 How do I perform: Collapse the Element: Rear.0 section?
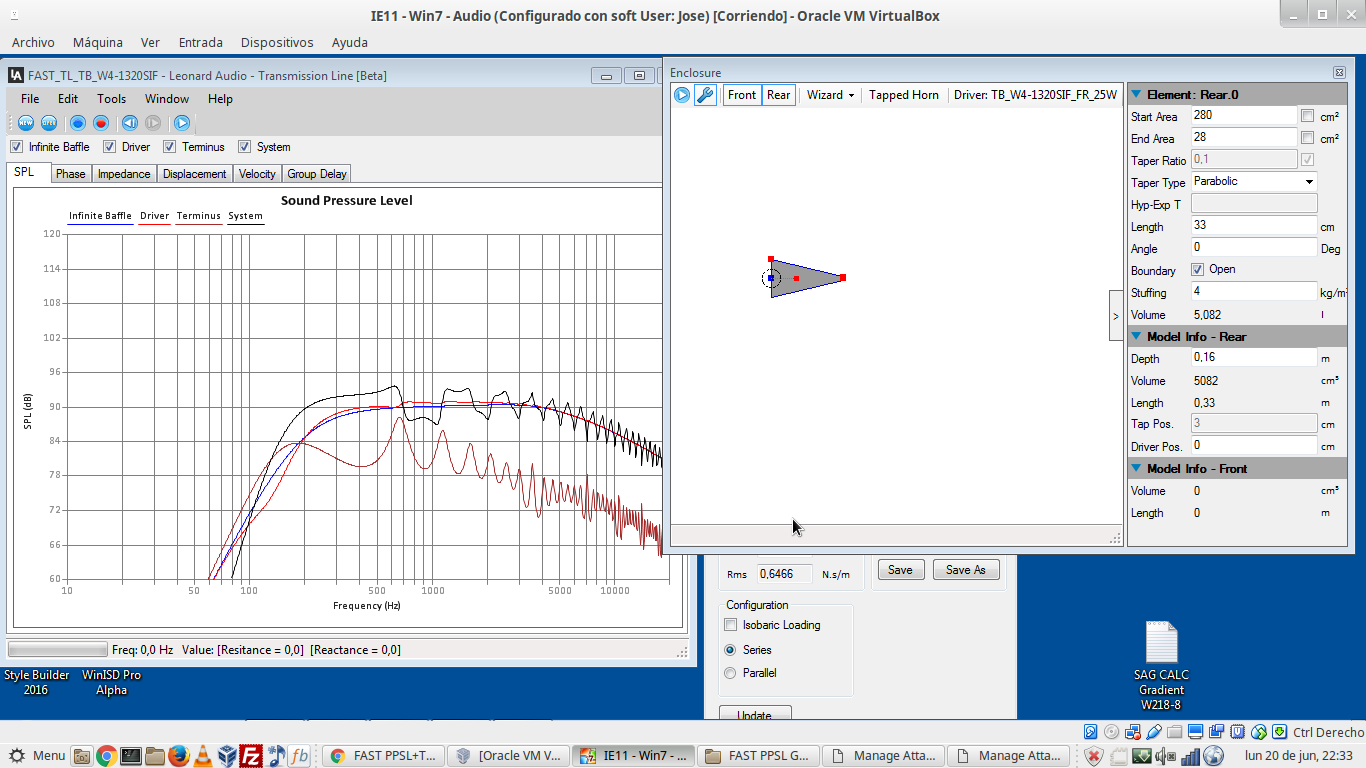pos(1136,95)
